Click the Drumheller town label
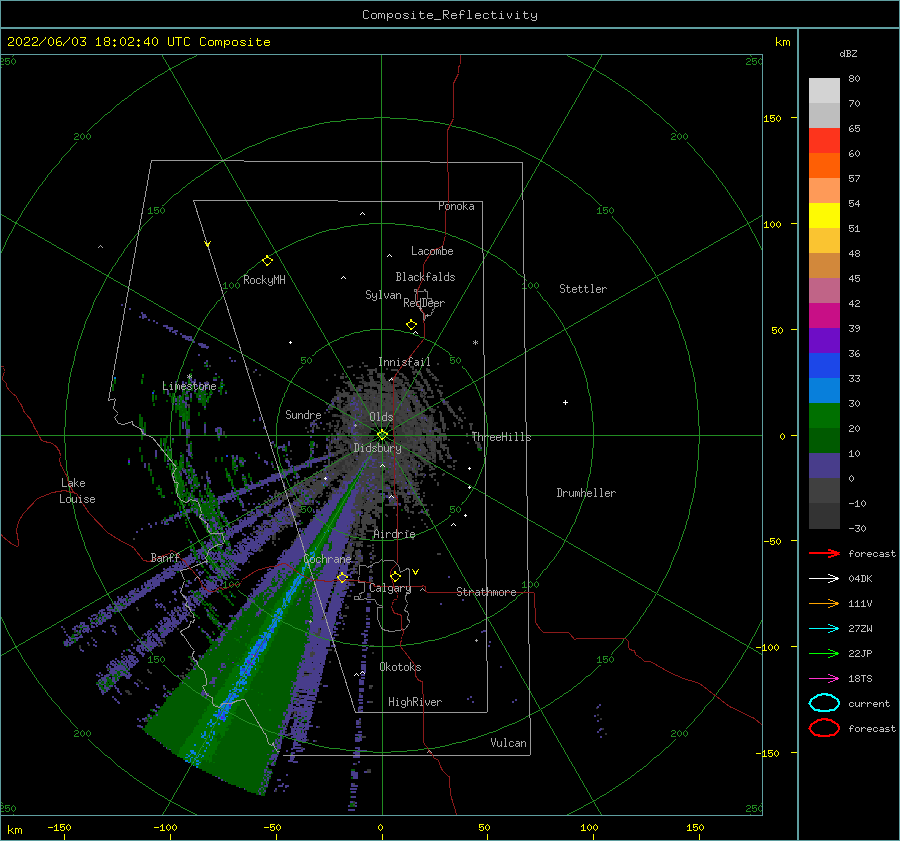 coord(586,493)
